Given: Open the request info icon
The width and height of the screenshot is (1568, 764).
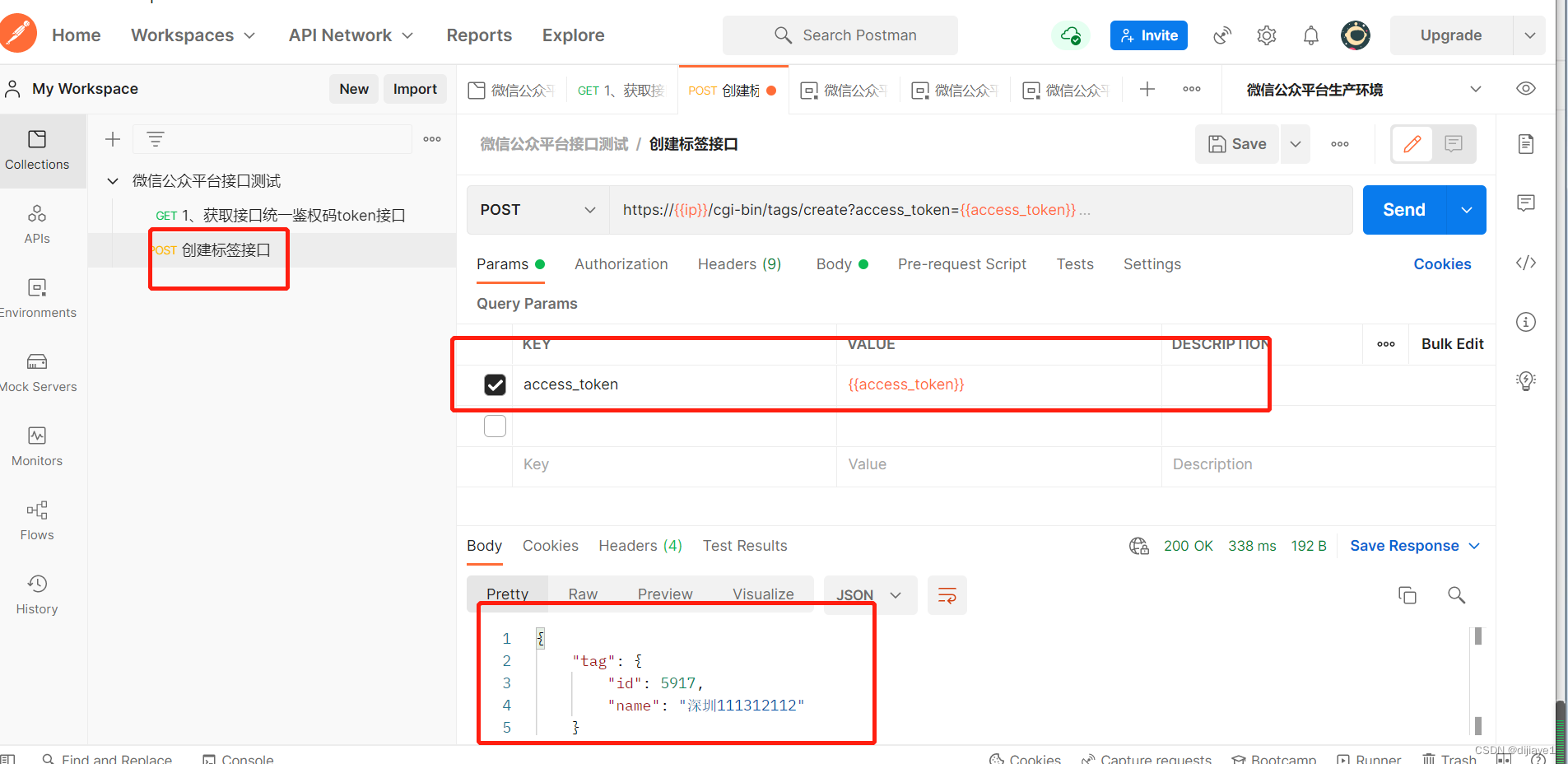Looking at the screenshot, I should (1526, 322).
